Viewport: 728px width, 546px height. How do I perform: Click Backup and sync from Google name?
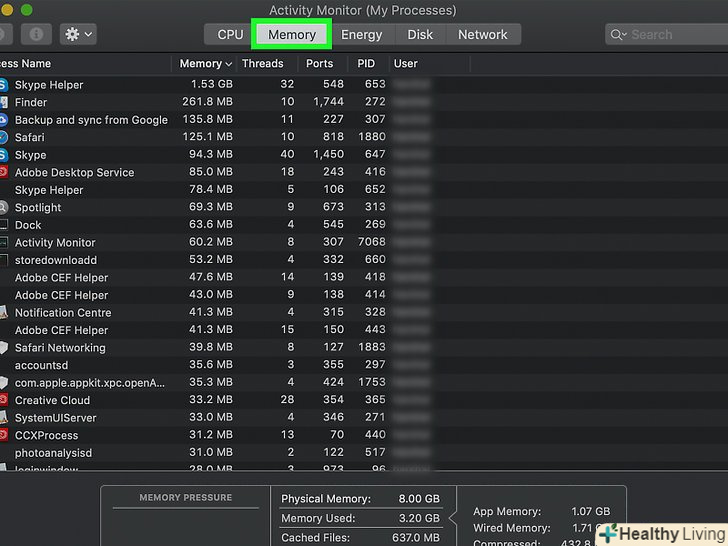[91, 120]
